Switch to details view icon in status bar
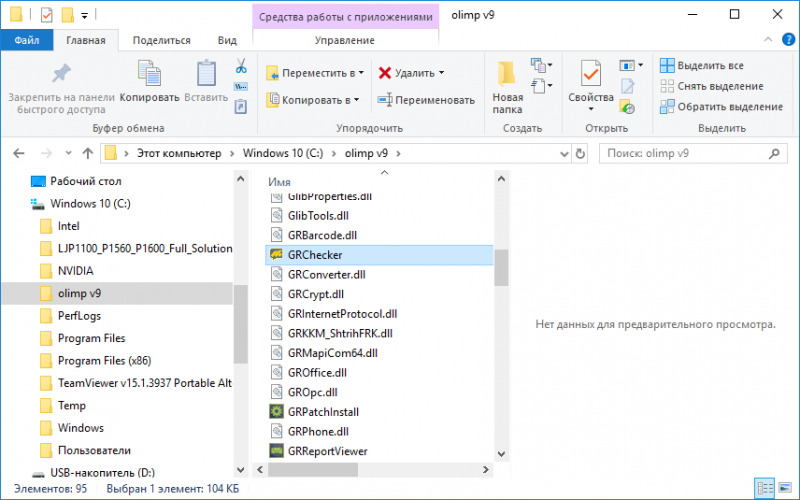This screenshot has height=500, width=800. pos(764,488)
